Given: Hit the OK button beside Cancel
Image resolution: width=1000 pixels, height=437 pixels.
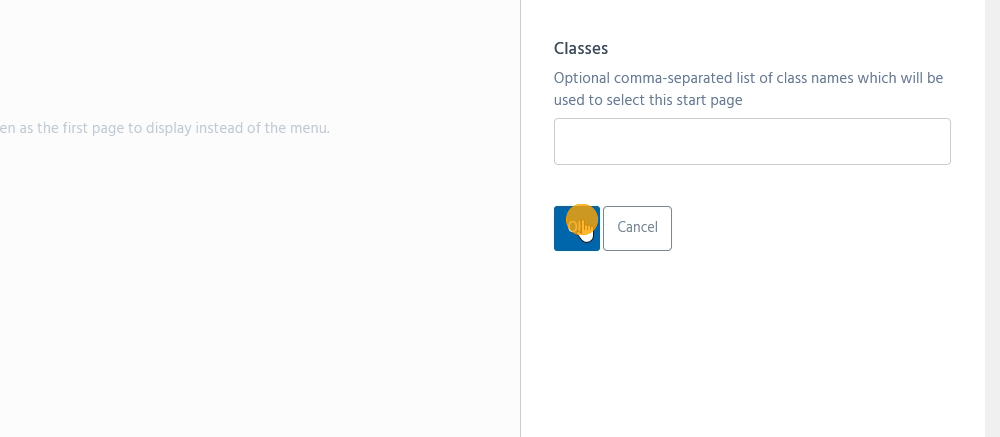Looking at the screenshot, I should click(x=576, y=229).
